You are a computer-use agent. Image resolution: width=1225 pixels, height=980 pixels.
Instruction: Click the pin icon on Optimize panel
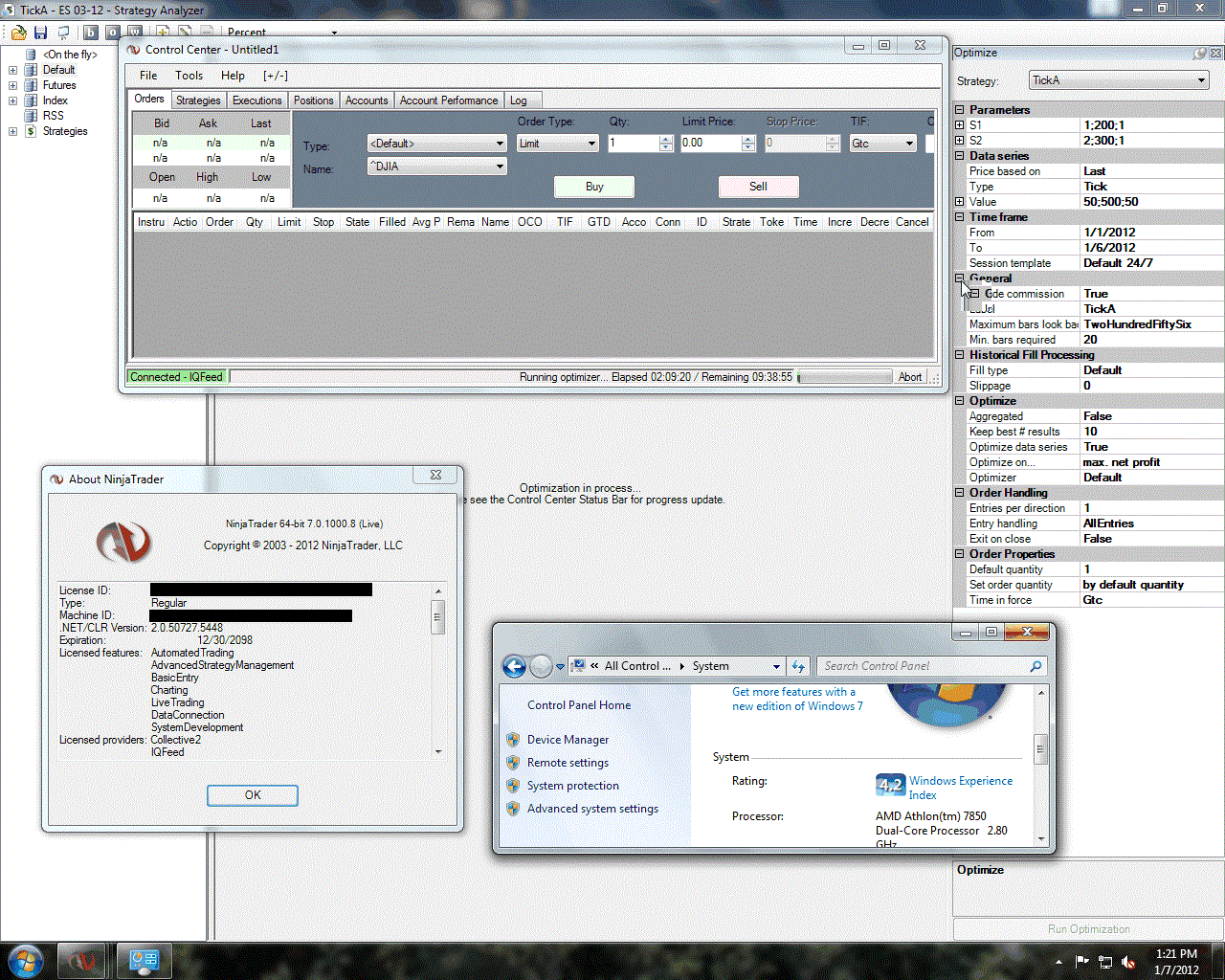[x=1200, y=54]
